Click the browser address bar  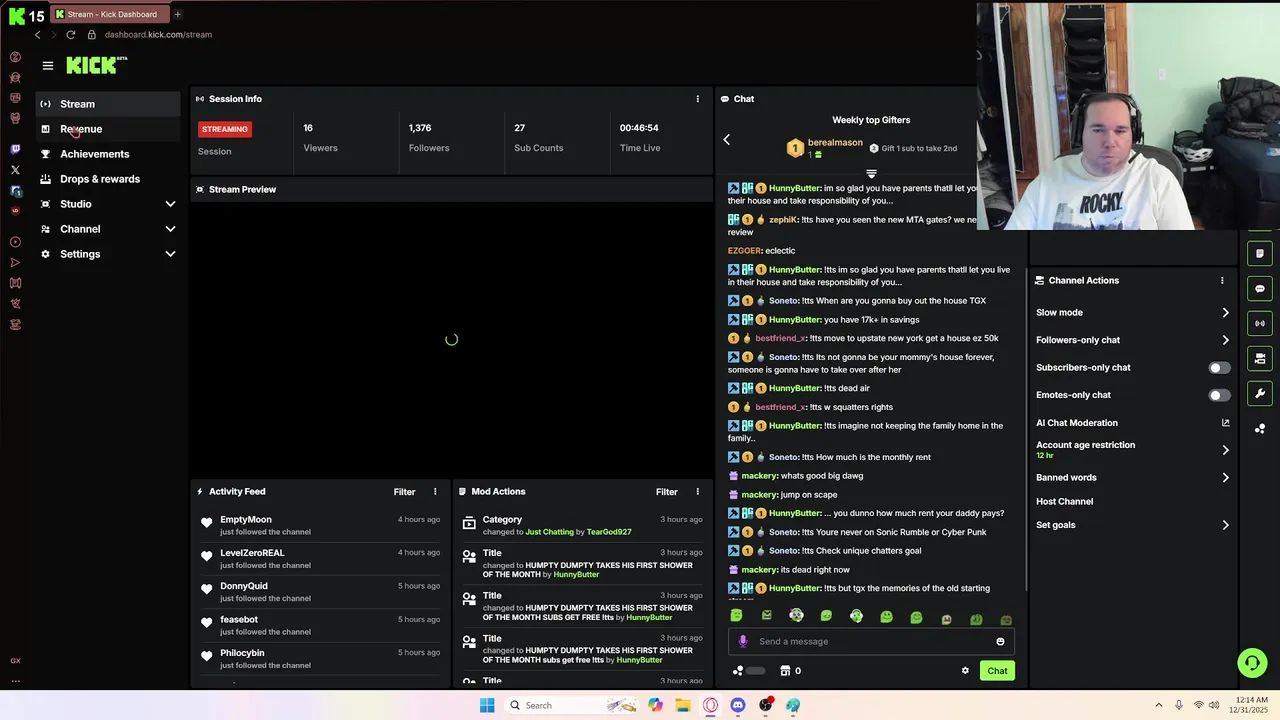[x=158, y=34]
